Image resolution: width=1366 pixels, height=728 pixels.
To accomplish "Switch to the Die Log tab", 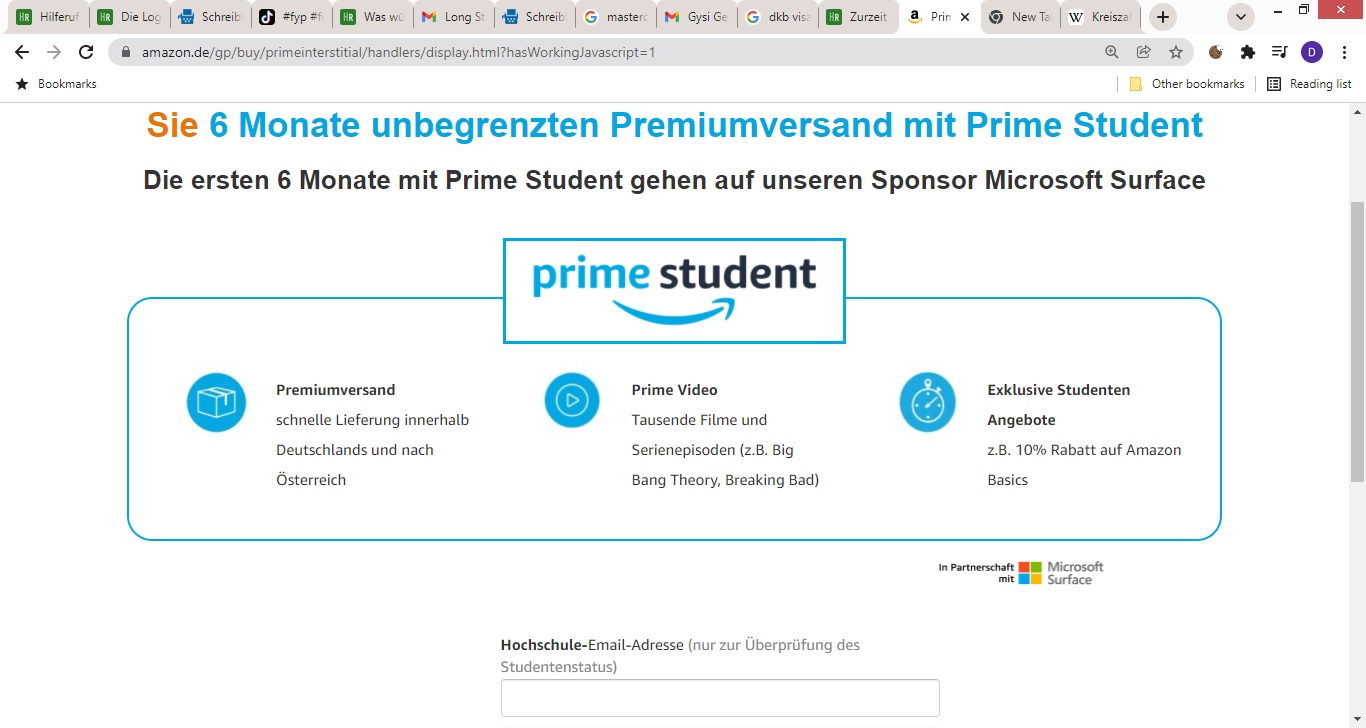I will [129, 17].
